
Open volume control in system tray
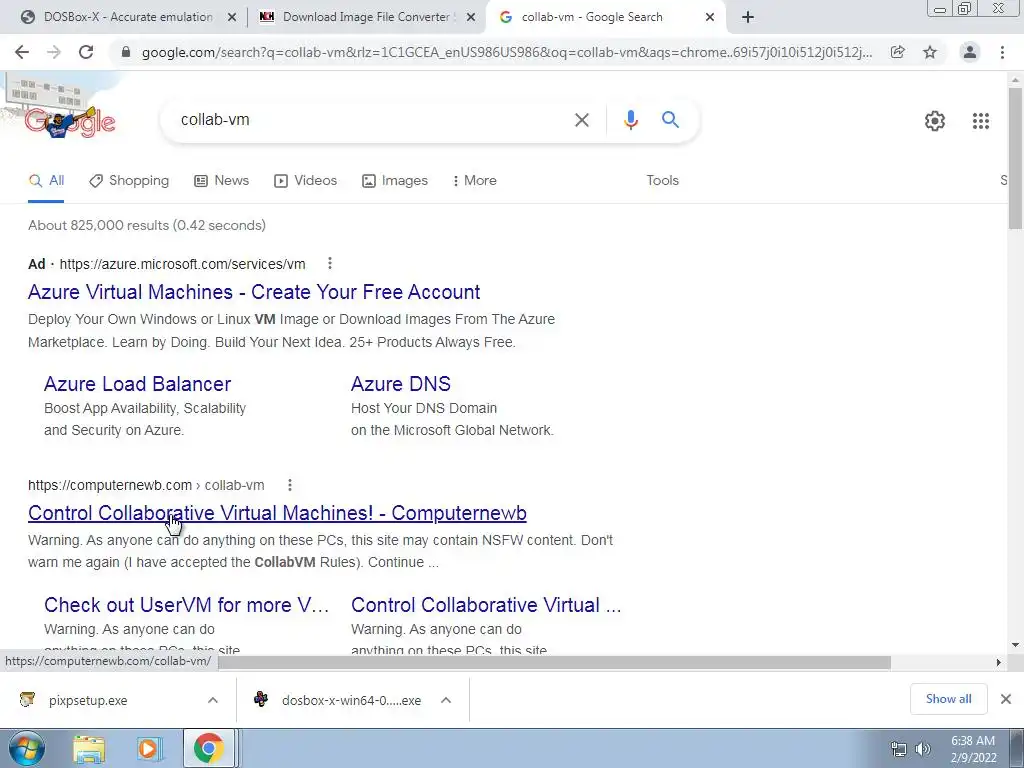(x=923, y=749)
